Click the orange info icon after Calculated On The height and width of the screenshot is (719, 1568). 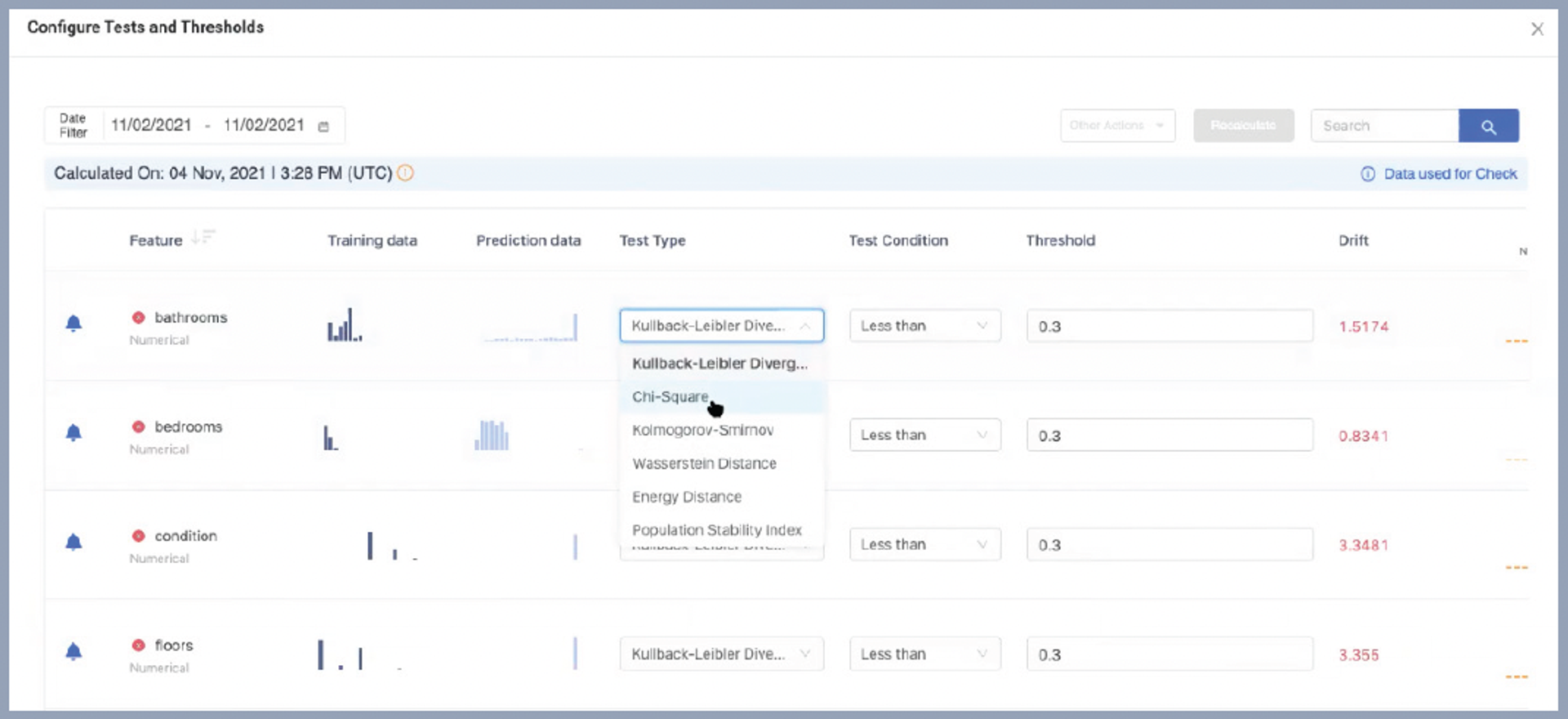tap(405, 173)
